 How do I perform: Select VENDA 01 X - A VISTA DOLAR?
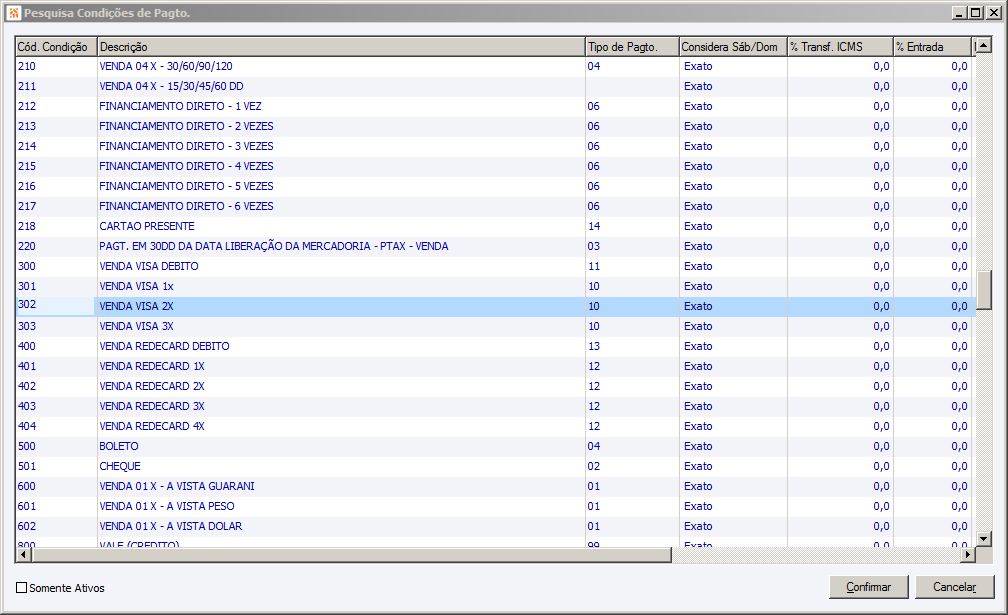(496, 526)
